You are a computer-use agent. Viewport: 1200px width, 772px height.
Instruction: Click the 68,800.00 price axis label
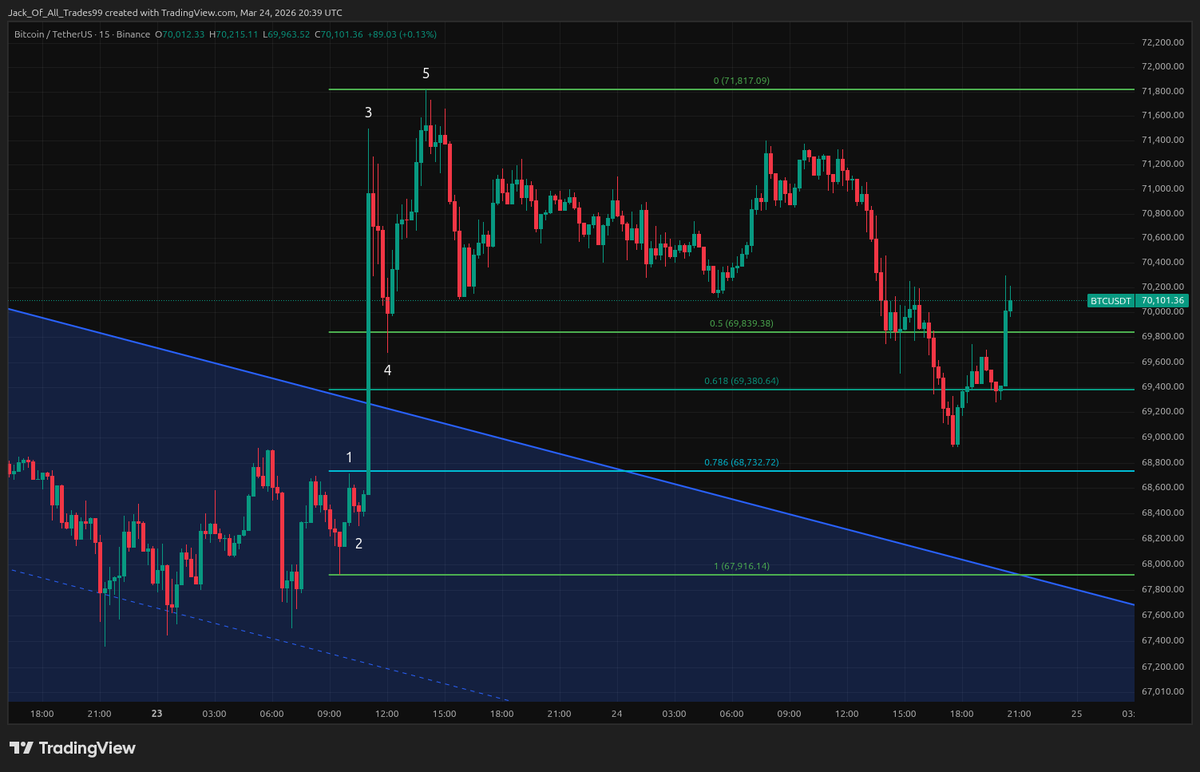(x=1161, y=462)
